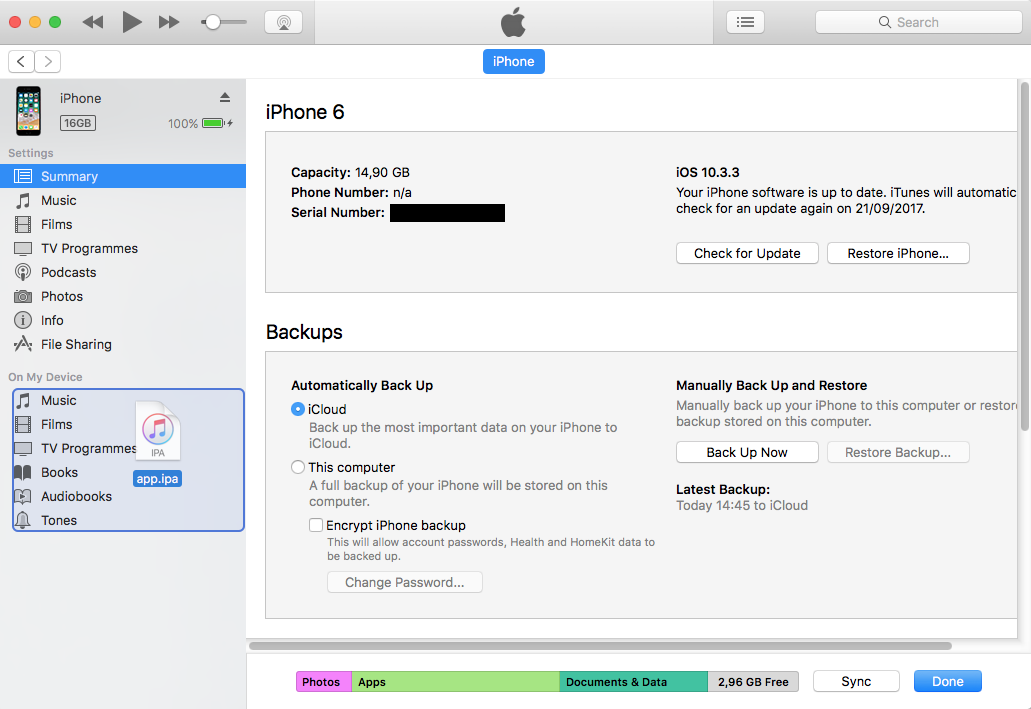Eject the iPhone using the eject icon
The height and width of the screenshot is (709, 1031).
point(225,97)
